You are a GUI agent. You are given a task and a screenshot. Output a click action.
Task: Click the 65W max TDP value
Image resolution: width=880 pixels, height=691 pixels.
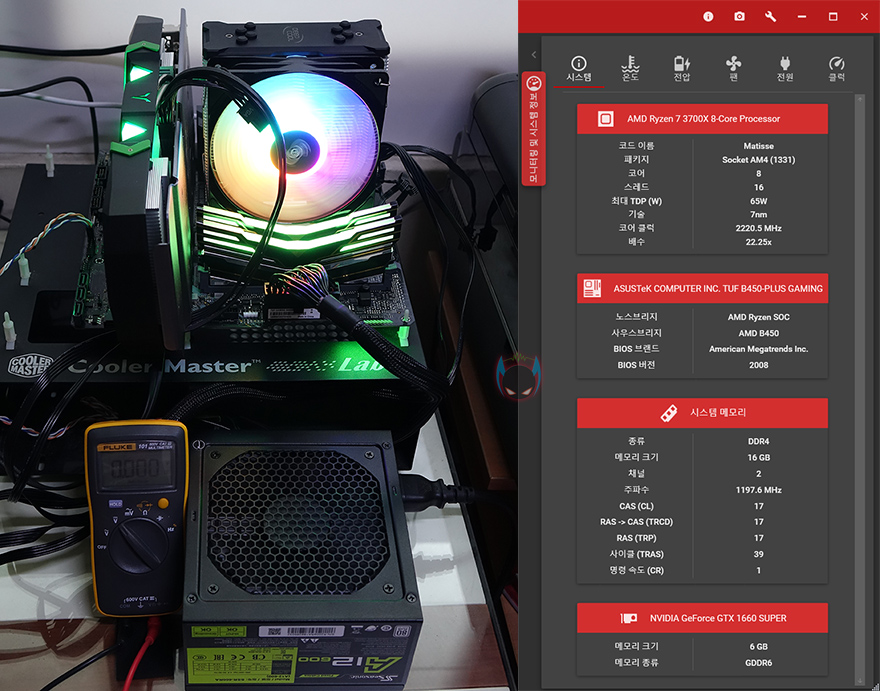759,201
